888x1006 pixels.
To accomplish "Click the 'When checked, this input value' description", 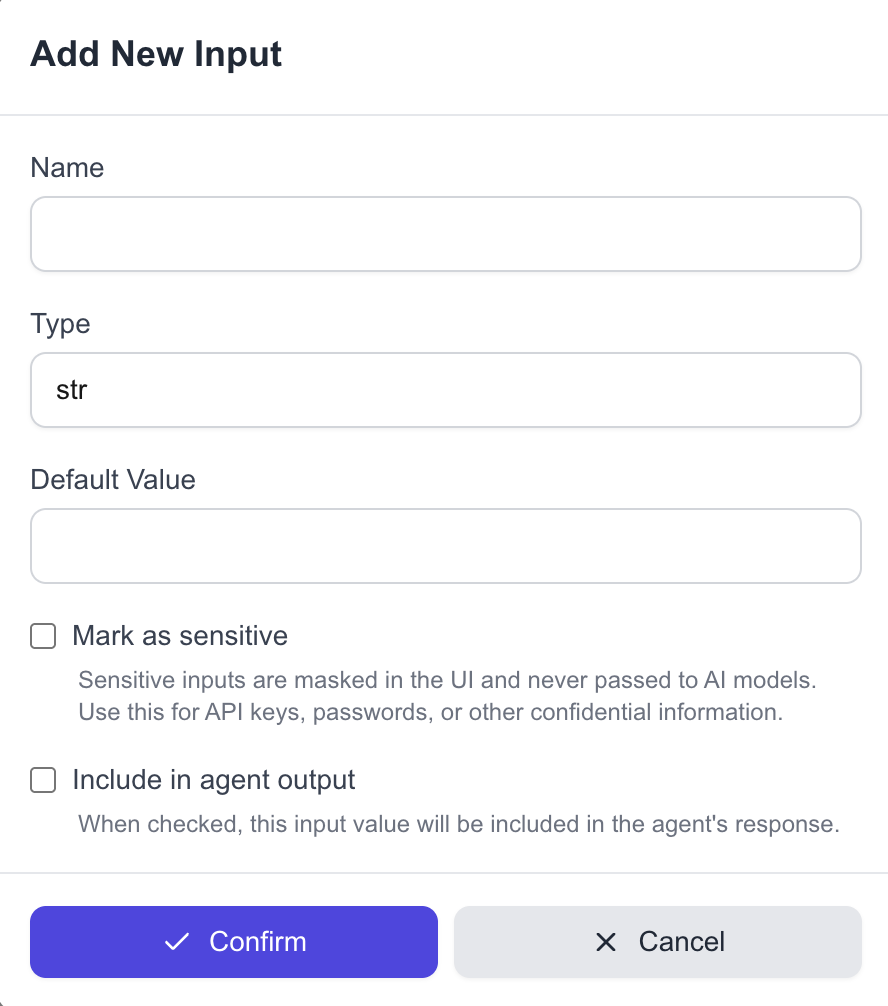I will 457,825.
